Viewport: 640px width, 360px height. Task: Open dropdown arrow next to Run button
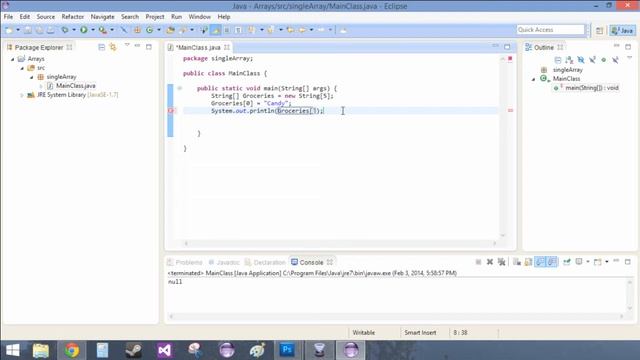pyautogui.click(x=93, y=30)
